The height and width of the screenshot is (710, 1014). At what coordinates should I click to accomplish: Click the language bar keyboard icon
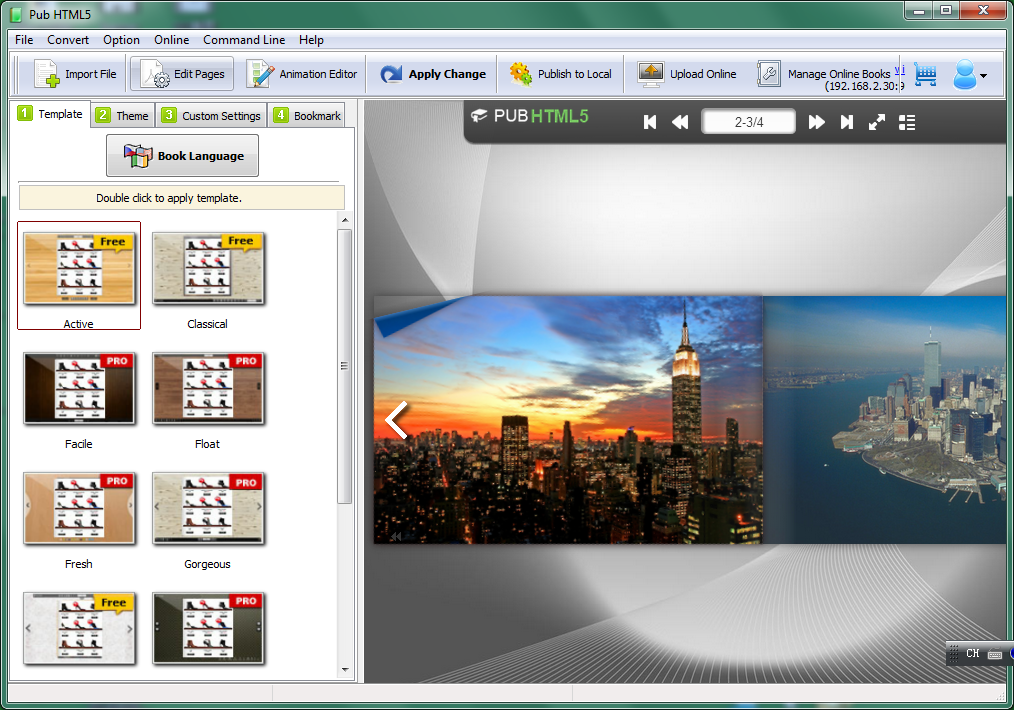click(995, 654)
